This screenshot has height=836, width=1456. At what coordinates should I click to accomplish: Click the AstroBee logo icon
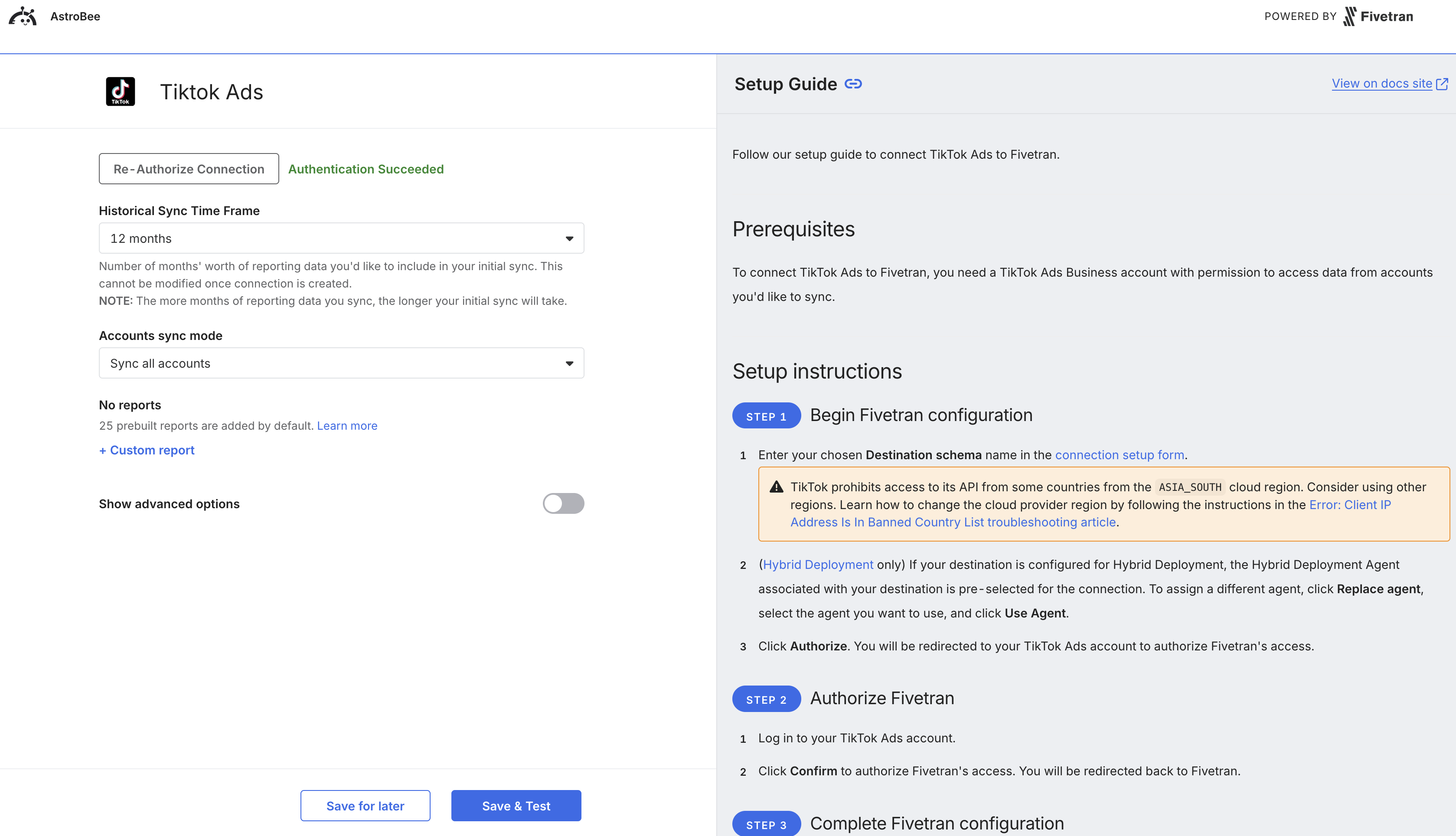[23, 16]
